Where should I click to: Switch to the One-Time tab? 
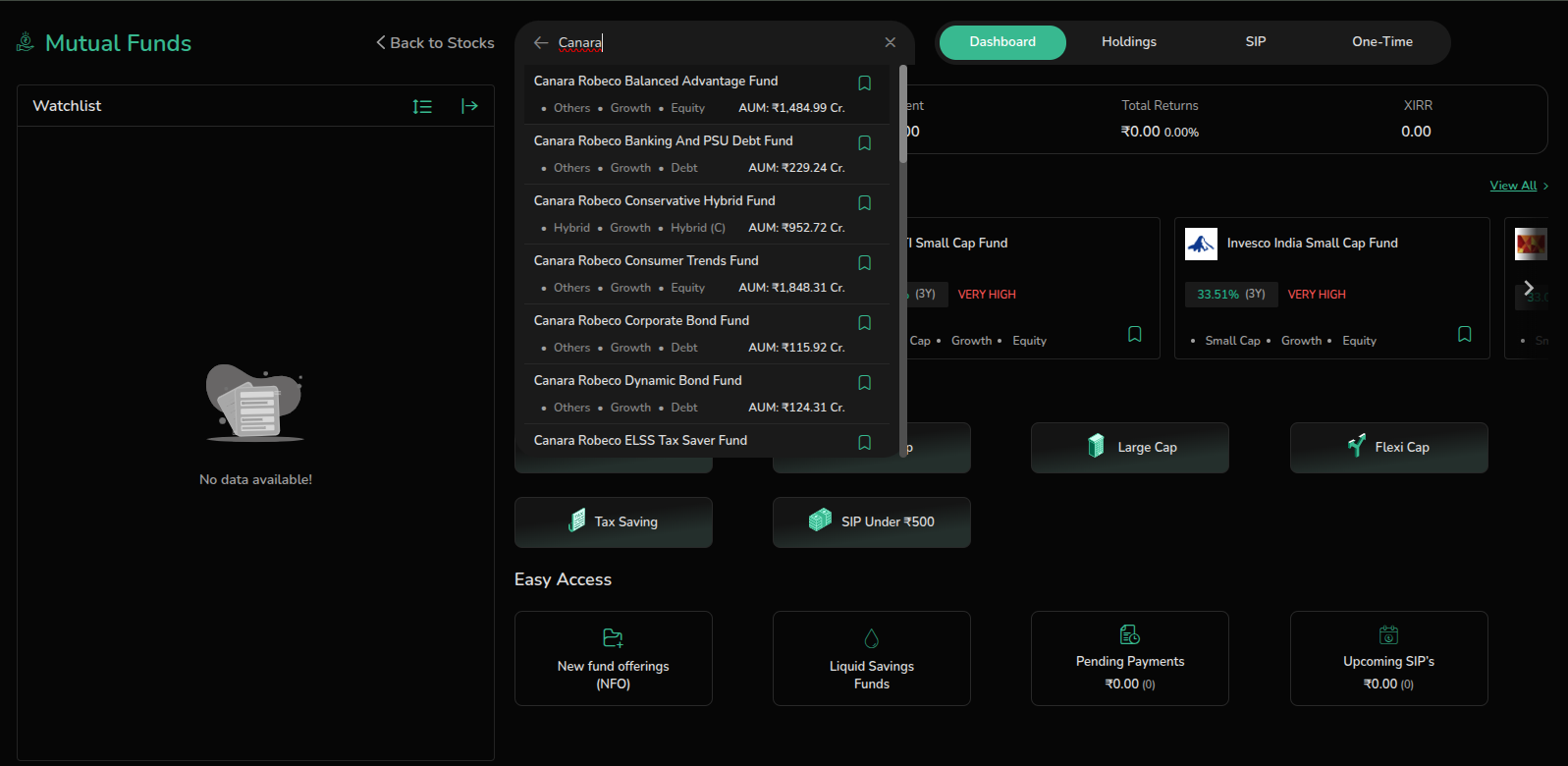pyautogui.click(x=1382, y=42)
